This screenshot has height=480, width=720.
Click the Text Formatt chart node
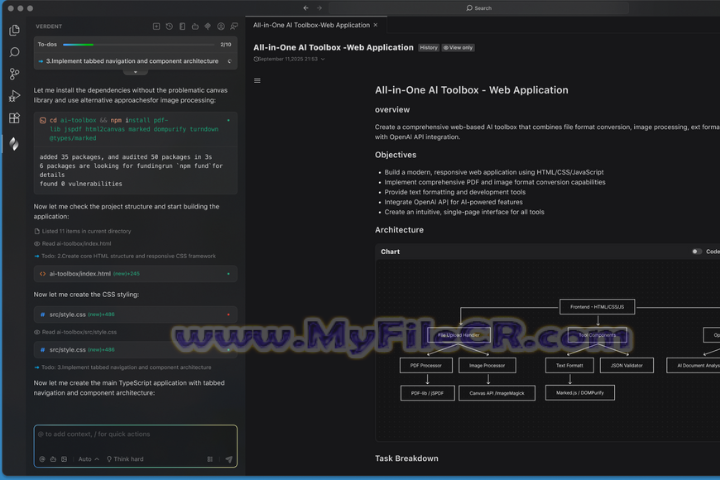(x=569, y=366)
